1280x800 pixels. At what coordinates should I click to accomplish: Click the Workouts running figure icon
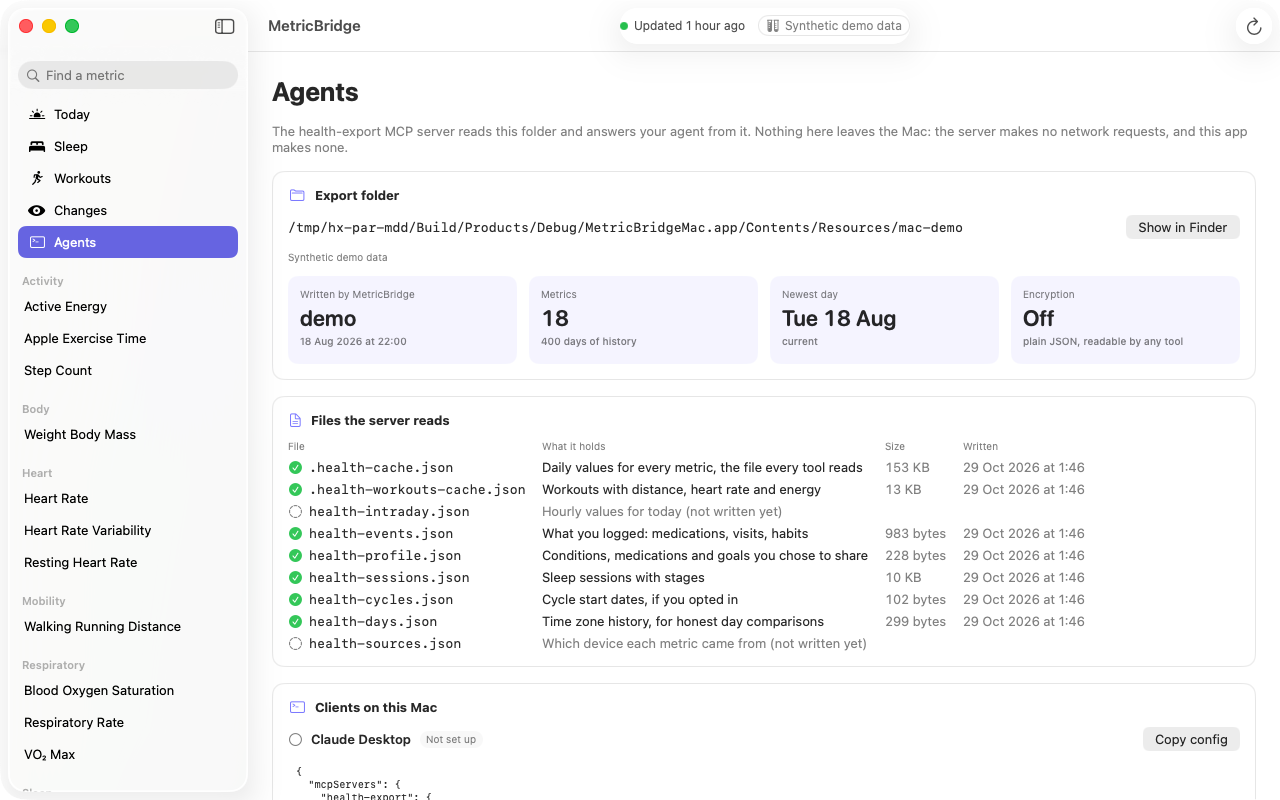(x=37, y=178)
